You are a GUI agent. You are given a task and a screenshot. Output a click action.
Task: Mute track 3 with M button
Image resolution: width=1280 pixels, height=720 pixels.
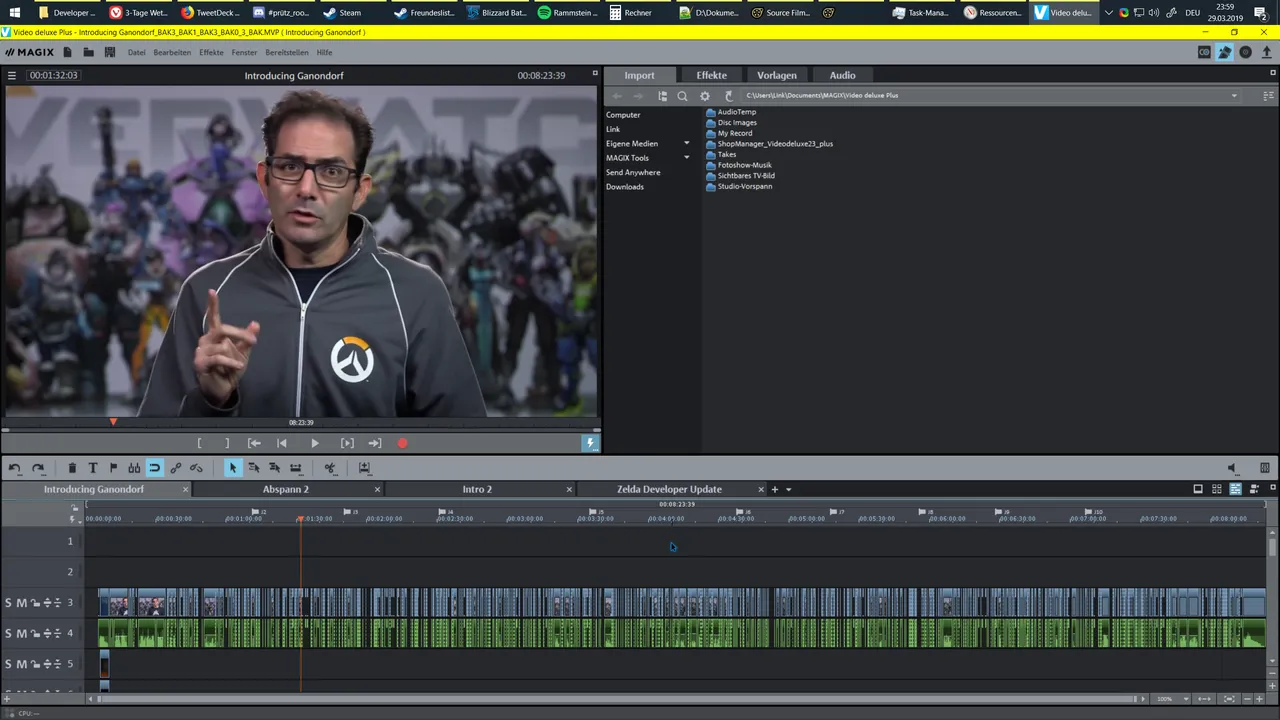[21, 603]
